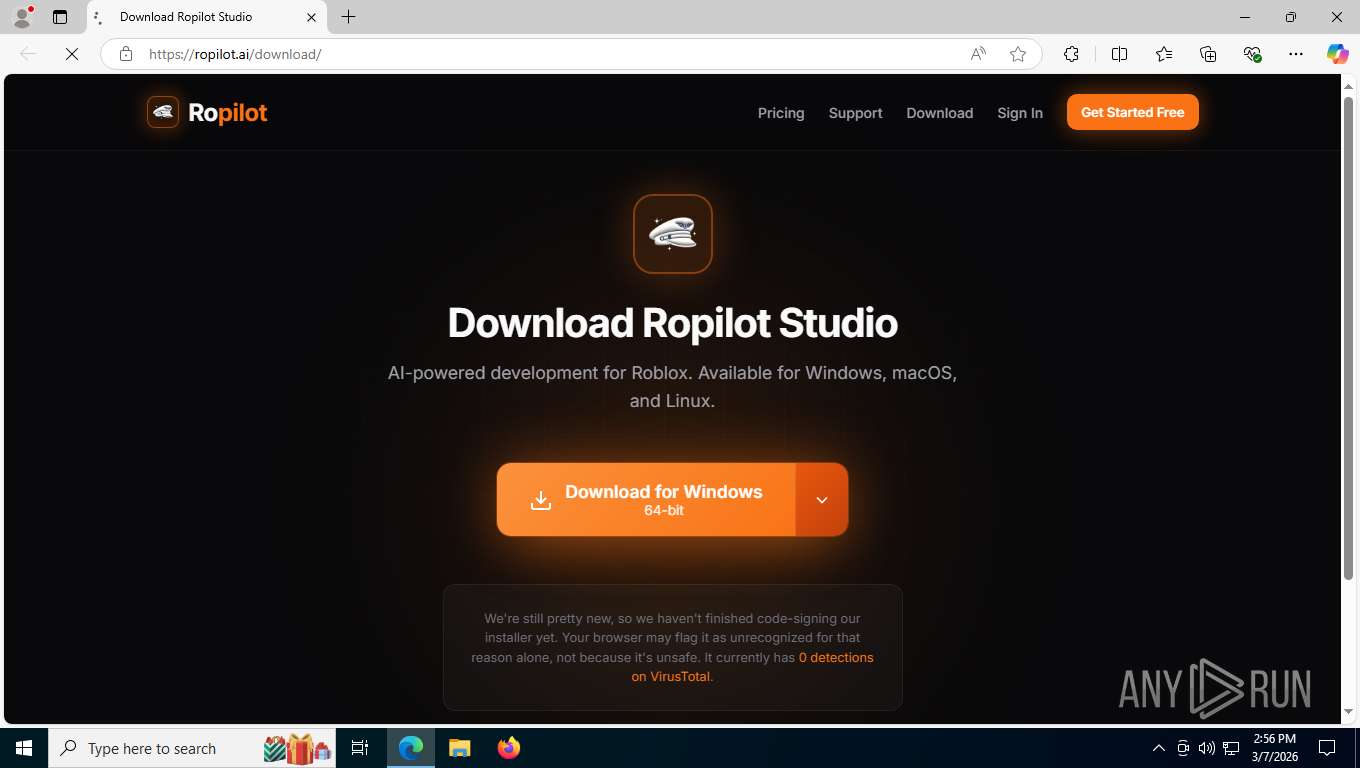Open the Extensions puzzle icon

[x=1071, y=54]
